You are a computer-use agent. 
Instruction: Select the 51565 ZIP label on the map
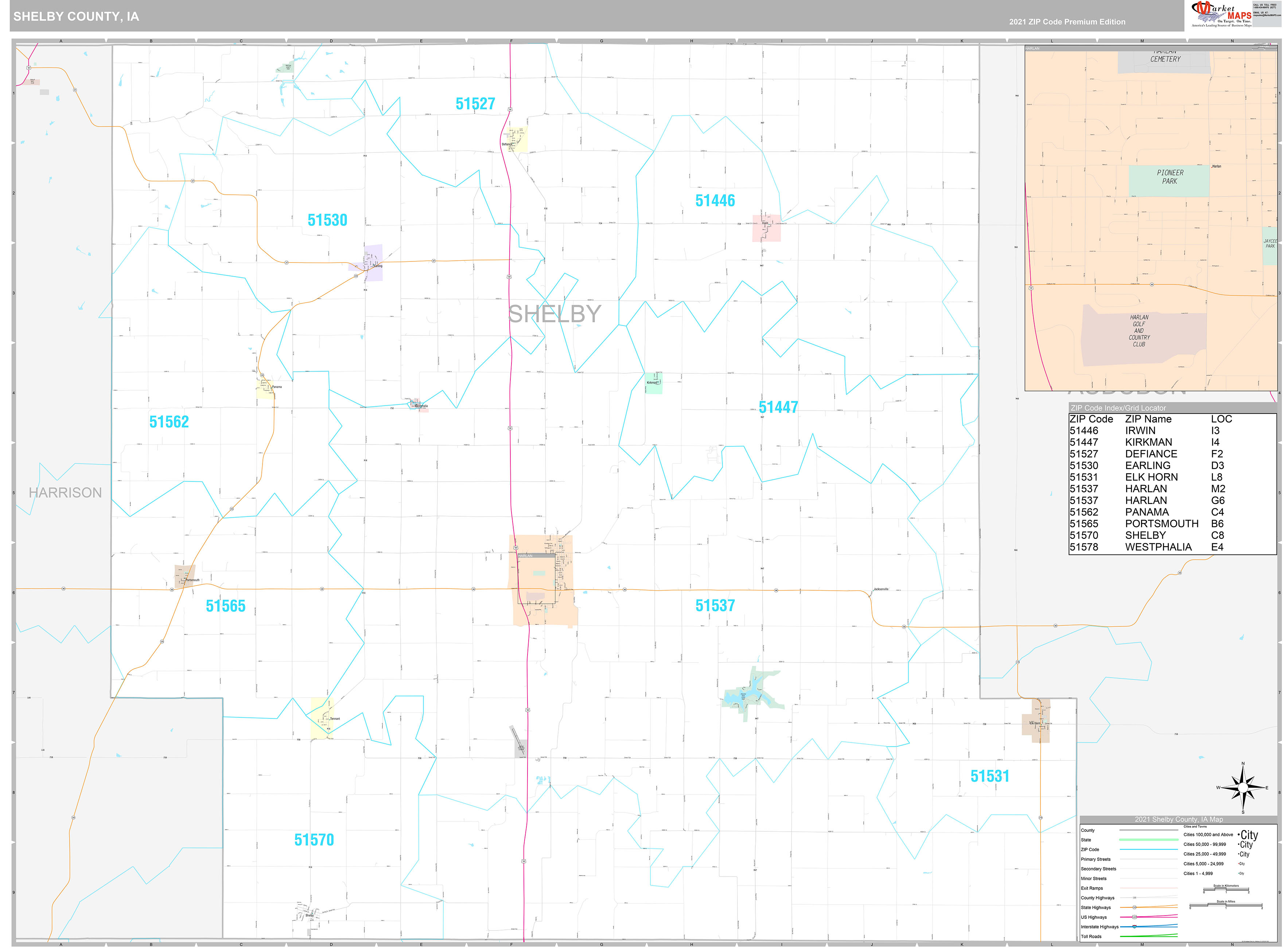click(225, 606)
